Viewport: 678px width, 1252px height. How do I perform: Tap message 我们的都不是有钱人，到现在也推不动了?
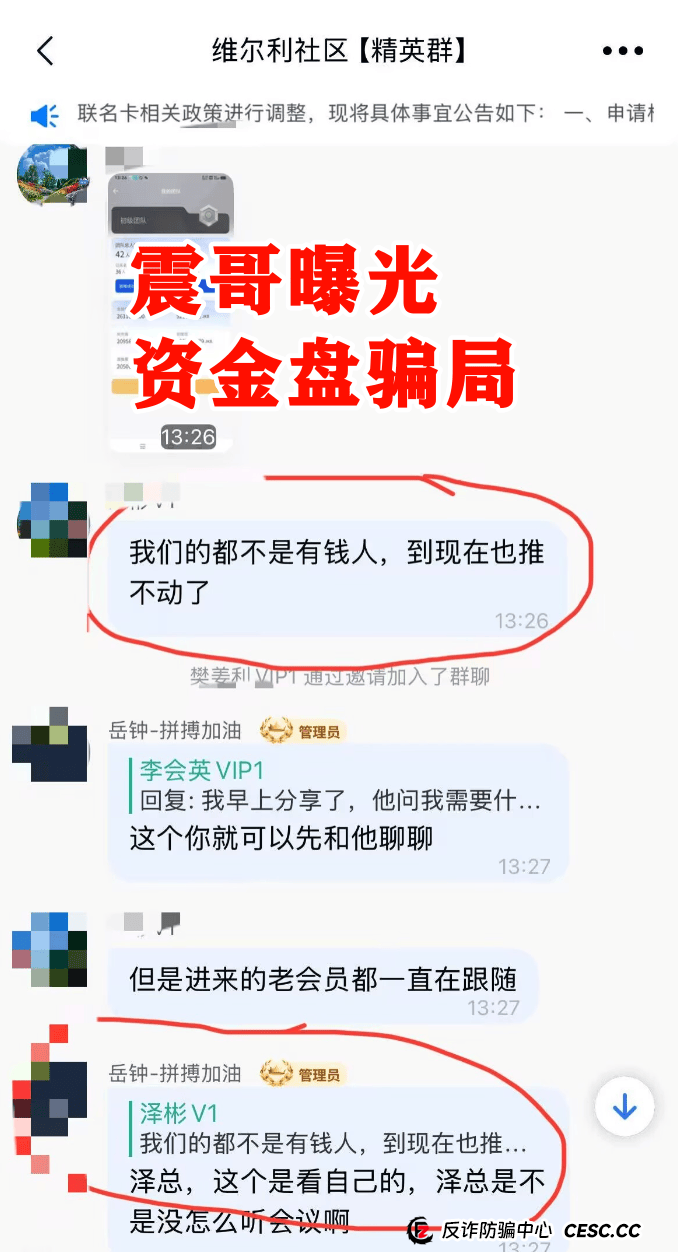tap(338, 576)
